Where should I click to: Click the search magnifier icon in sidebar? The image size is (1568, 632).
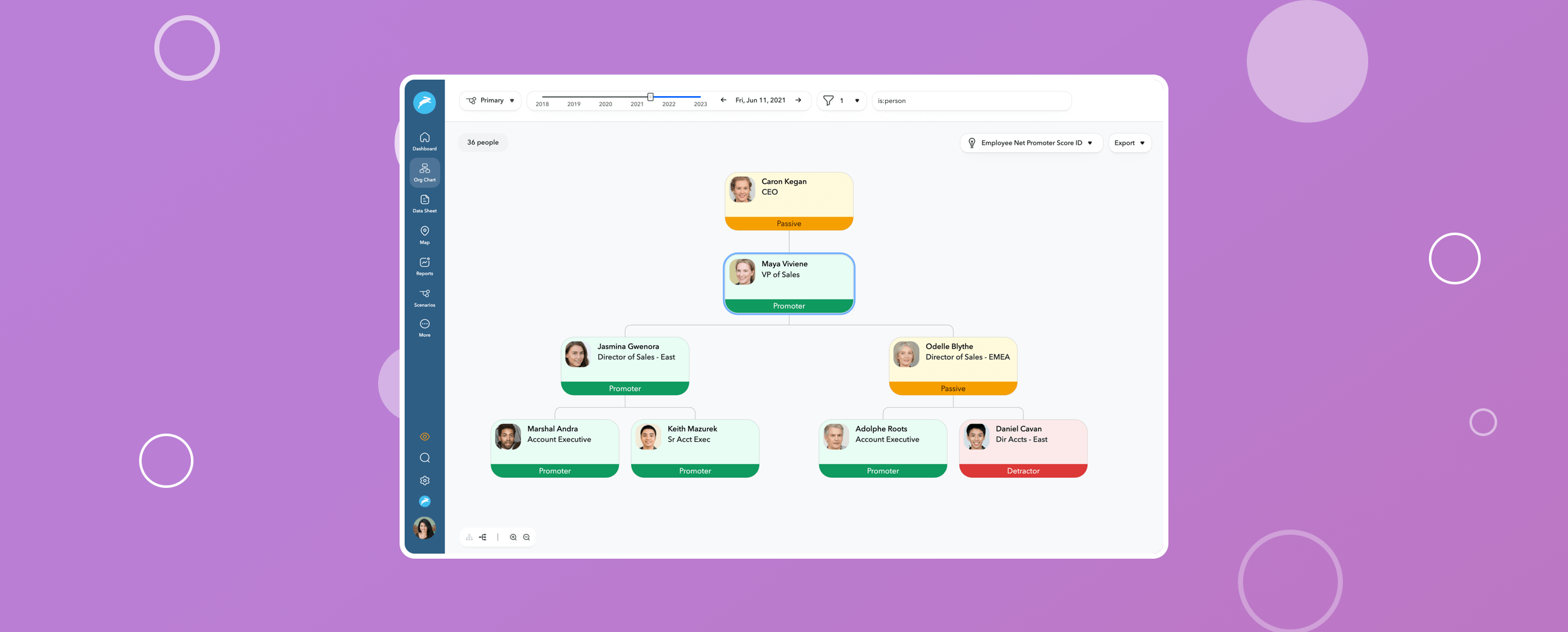point(425,458)
